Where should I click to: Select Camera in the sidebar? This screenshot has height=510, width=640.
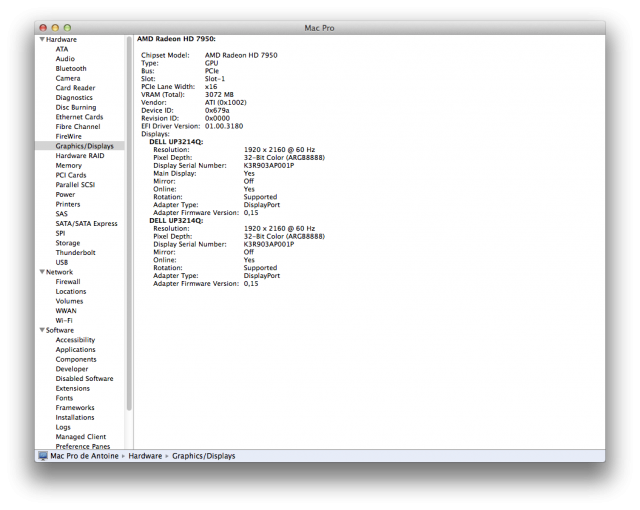click(68, 78)
